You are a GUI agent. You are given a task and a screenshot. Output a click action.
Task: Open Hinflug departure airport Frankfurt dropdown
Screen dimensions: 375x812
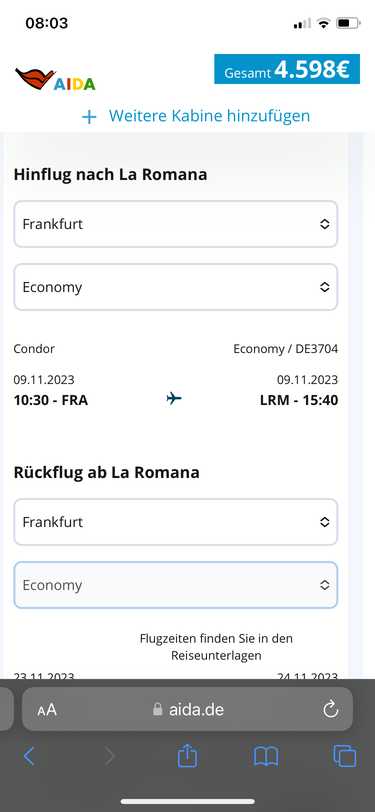[x=176, y=224]
